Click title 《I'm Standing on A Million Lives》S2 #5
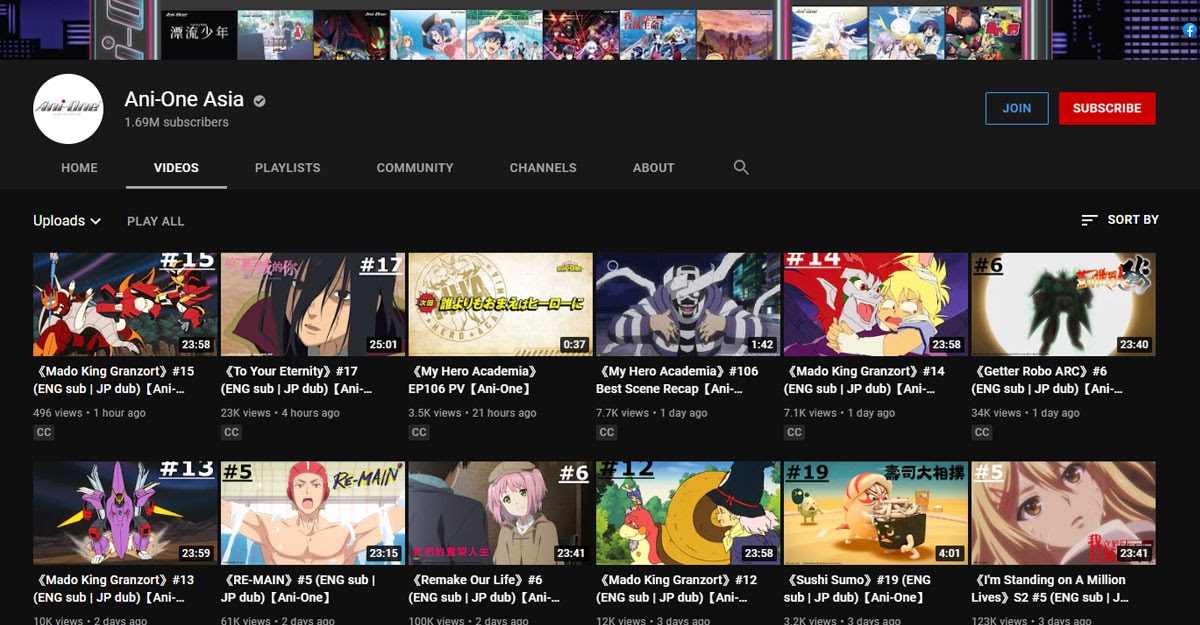 point(1050,589)
